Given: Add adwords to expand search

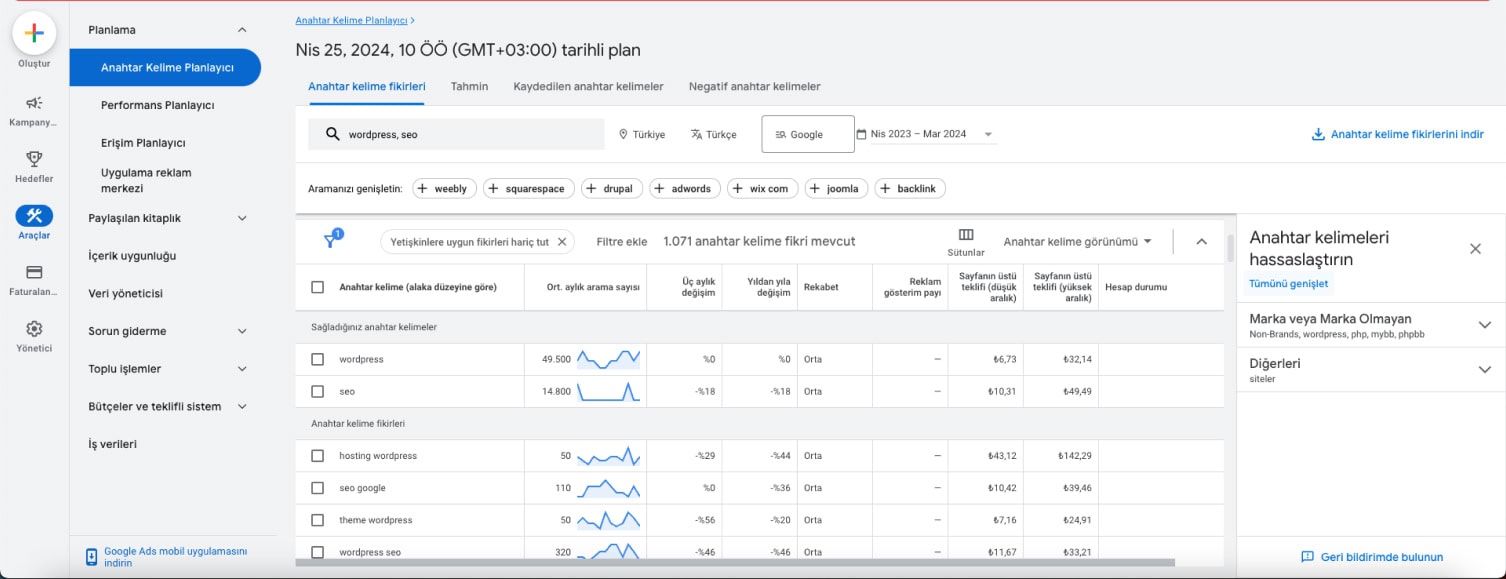Looking at the screenshot, I should tap(685, 188).
